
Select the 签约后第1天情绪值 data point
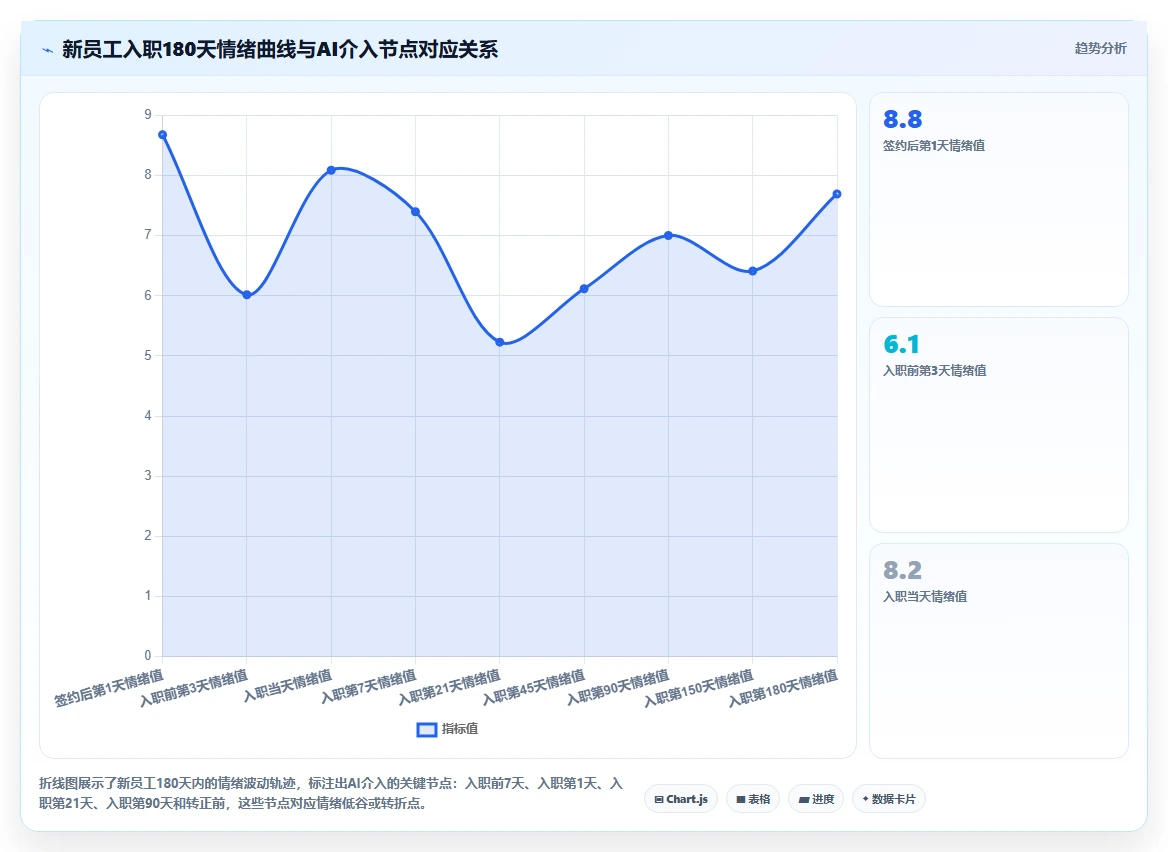coord(162,135)
